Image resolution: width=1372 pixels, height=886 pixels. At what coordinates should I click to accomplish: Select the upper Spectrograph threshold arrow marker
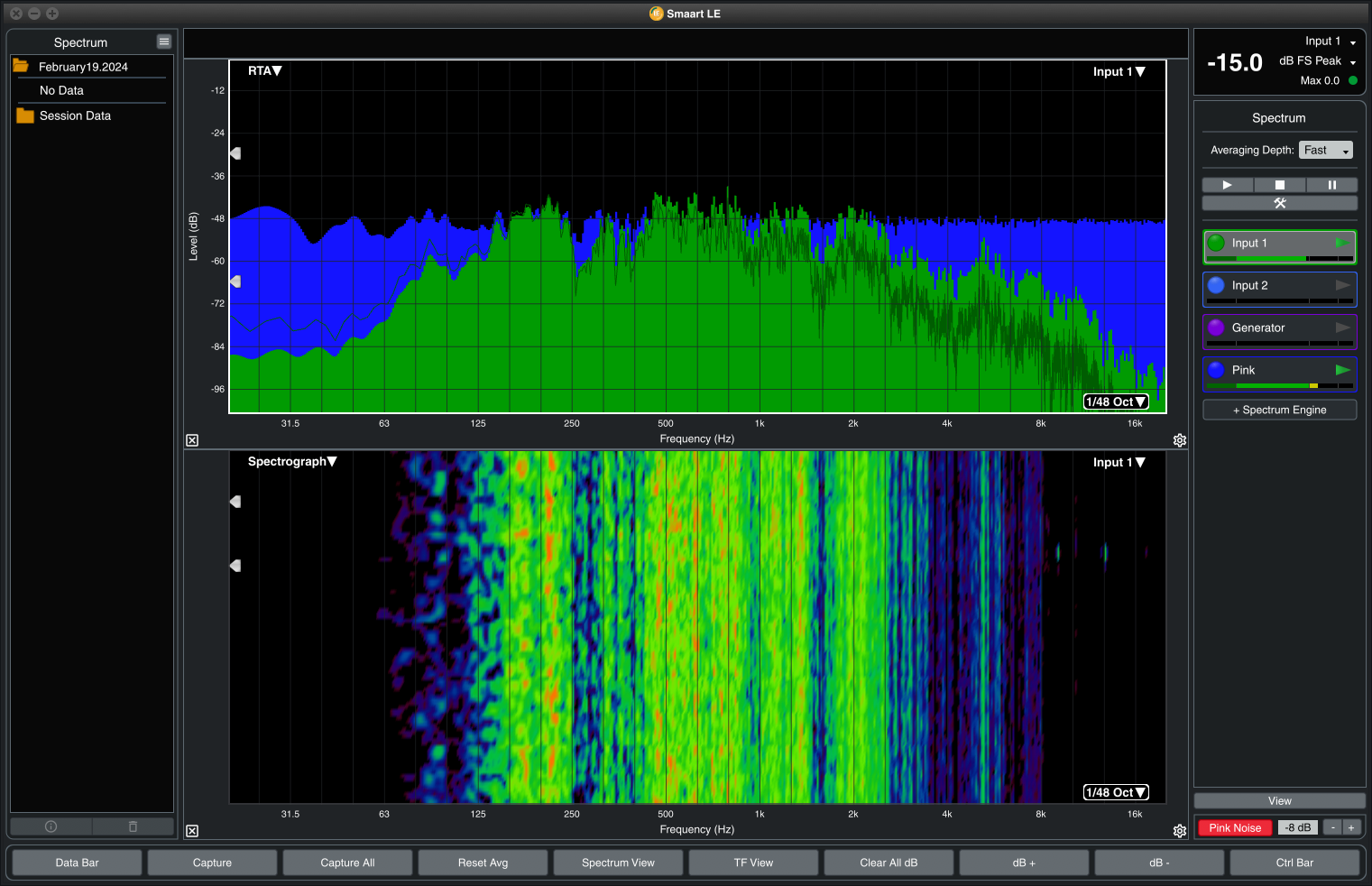click(235, 501)
